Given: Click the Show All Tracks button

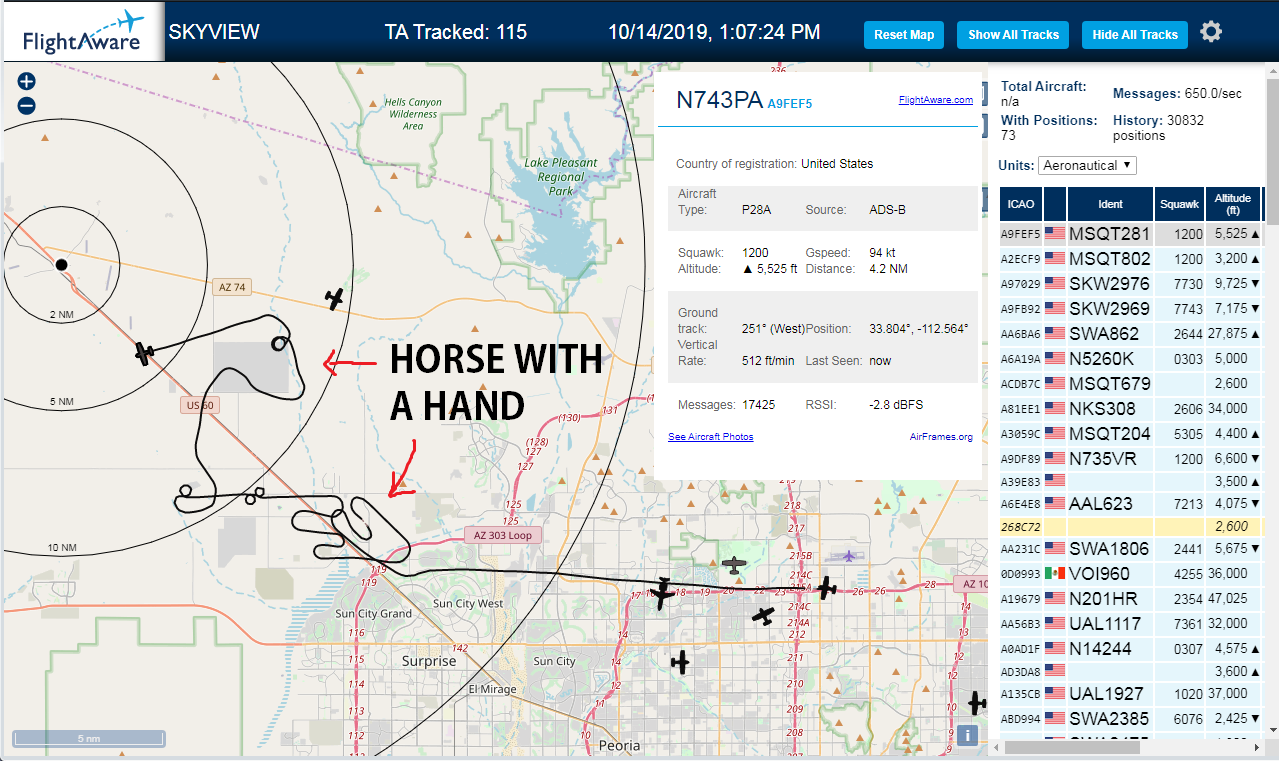Looking at the screenshot, I should point(1013,35).
